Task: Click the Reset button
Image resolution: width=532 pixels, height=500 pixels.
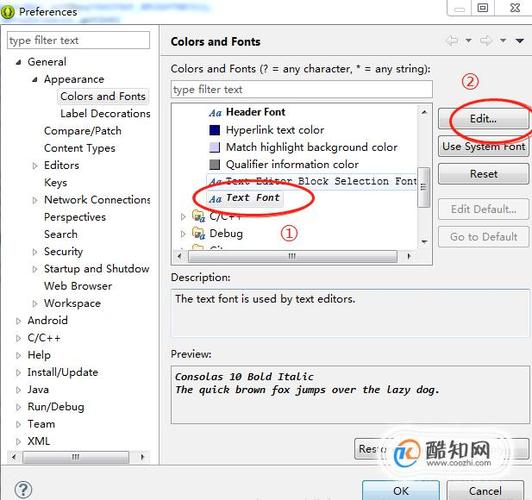Action: [x=483, y=174]
